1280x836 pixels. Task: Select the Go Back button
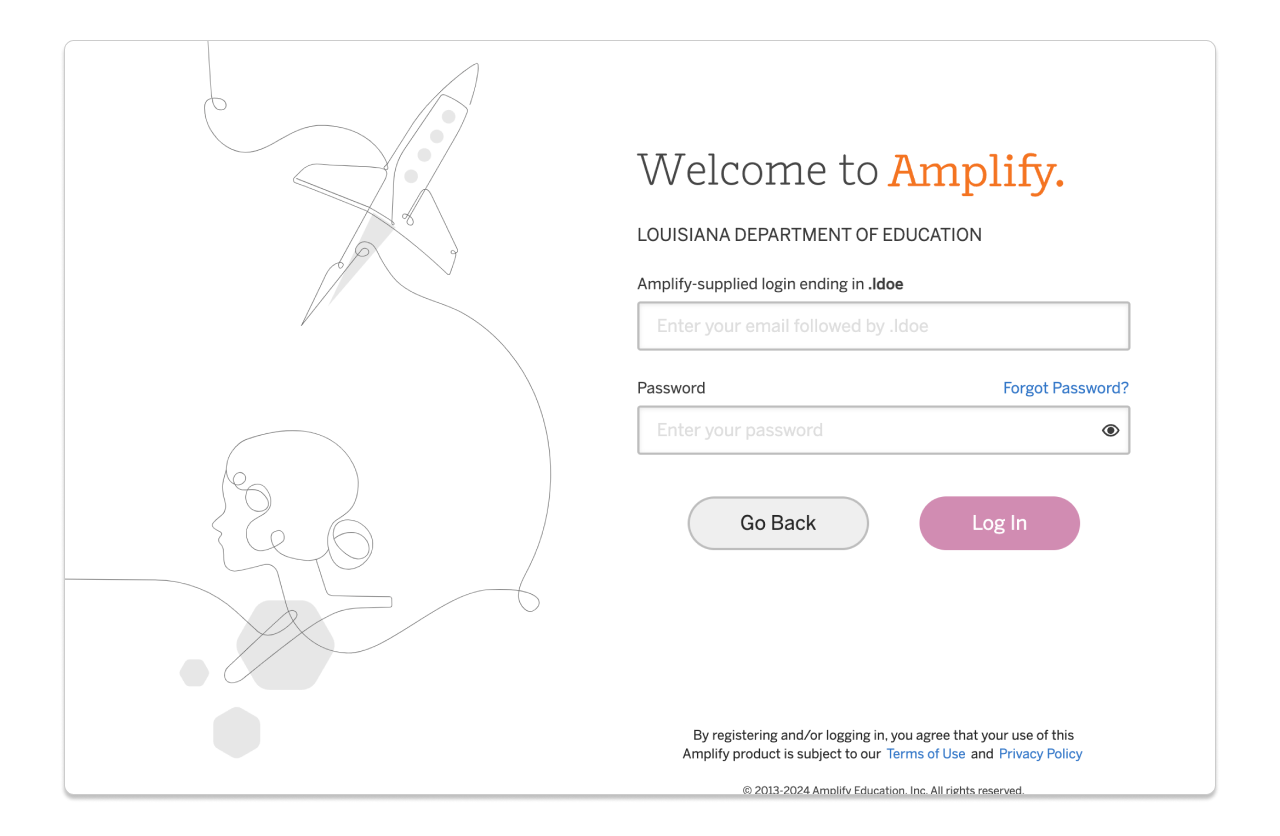point(778,522)
